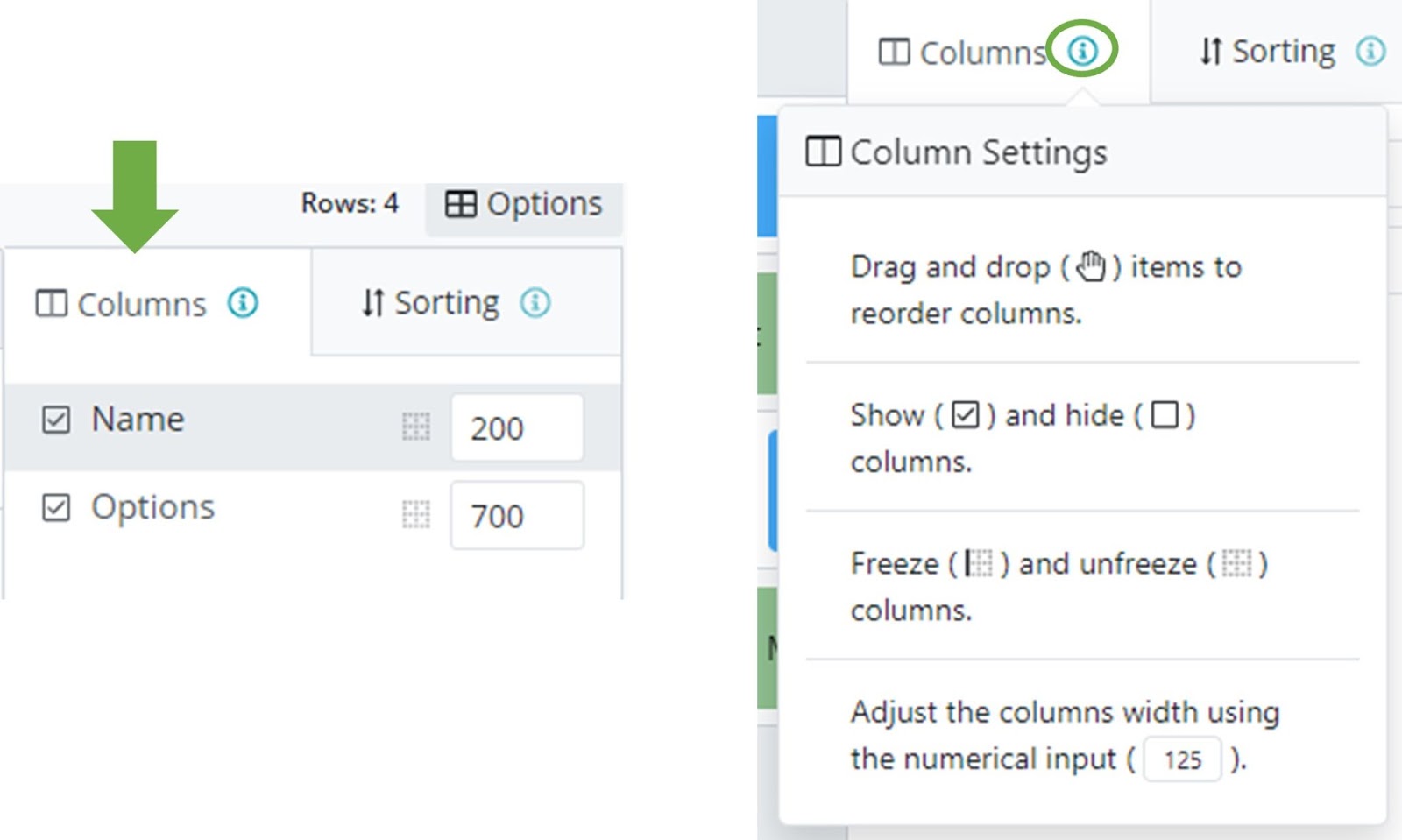The image size is (1402, 840).
Task: Uncheck the Name column checkbox
Action: (x=56, y=420)
